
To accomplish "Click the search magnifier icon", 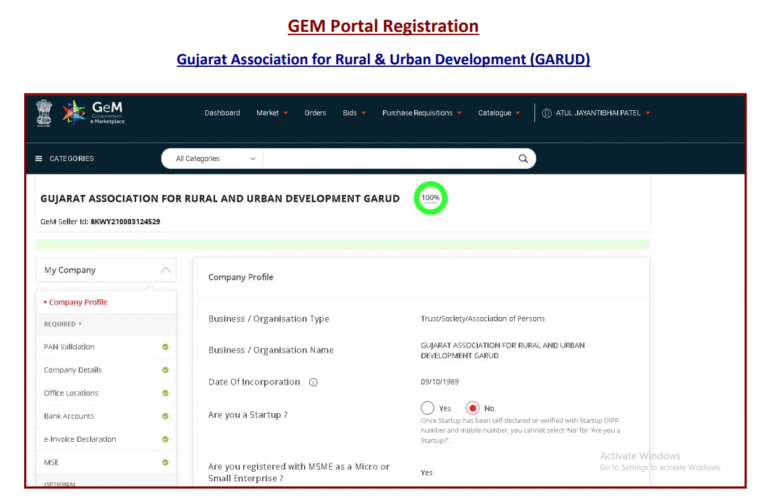I will coord(523,159).
